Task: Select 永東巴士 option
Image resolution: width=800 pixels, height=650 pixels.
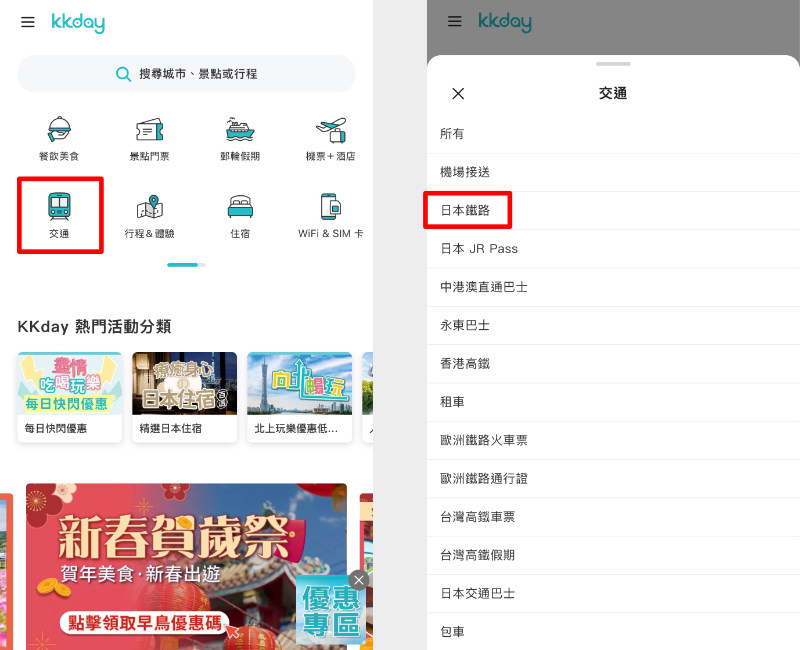Action: coord(613,326)
